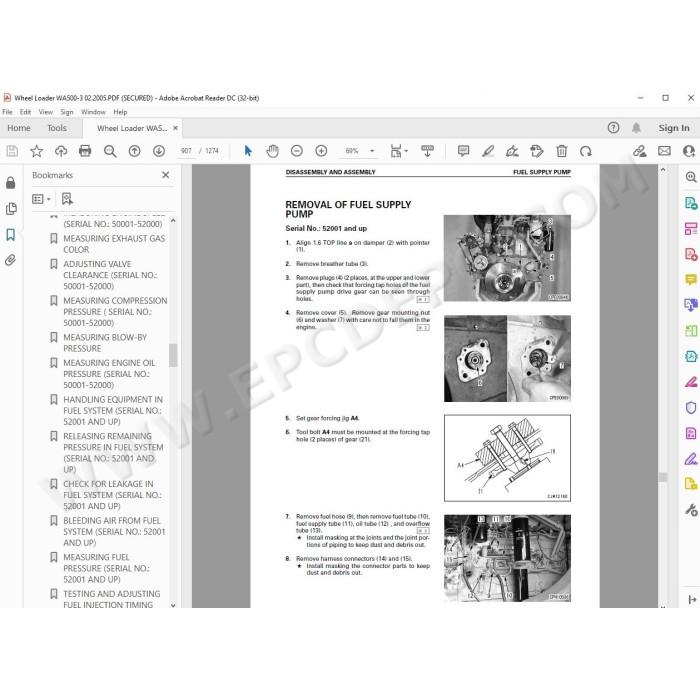
Task: Close the Bookmarks panel
Action: click(x=166, y=175)
